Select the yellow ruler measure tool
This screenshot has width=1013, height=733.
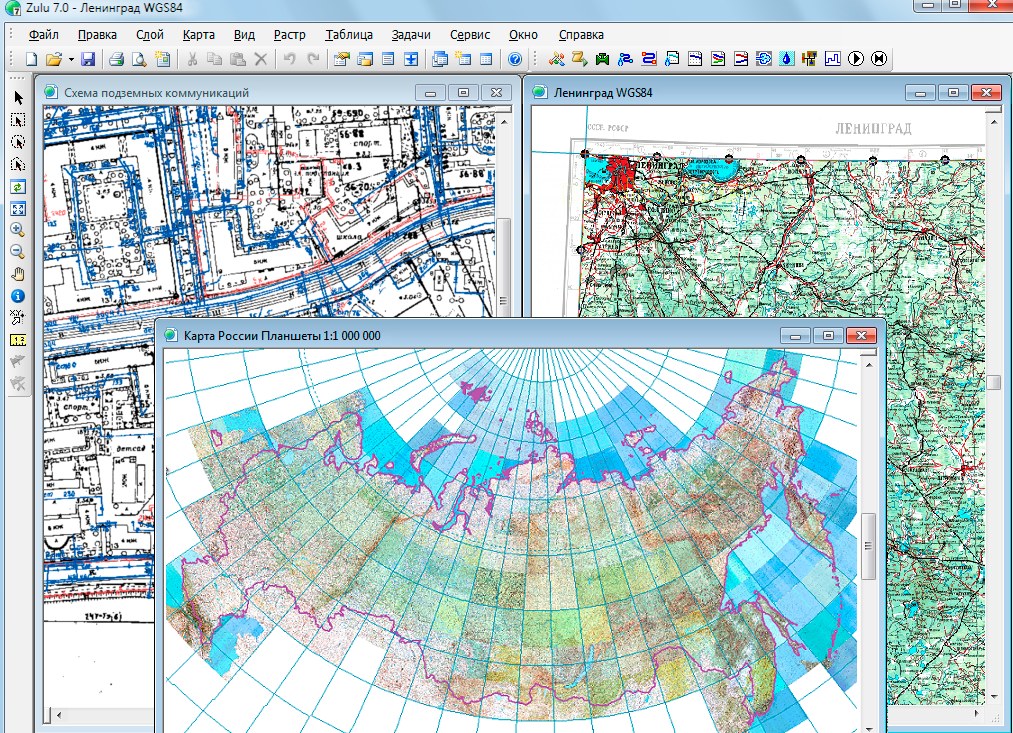point(18,340)
